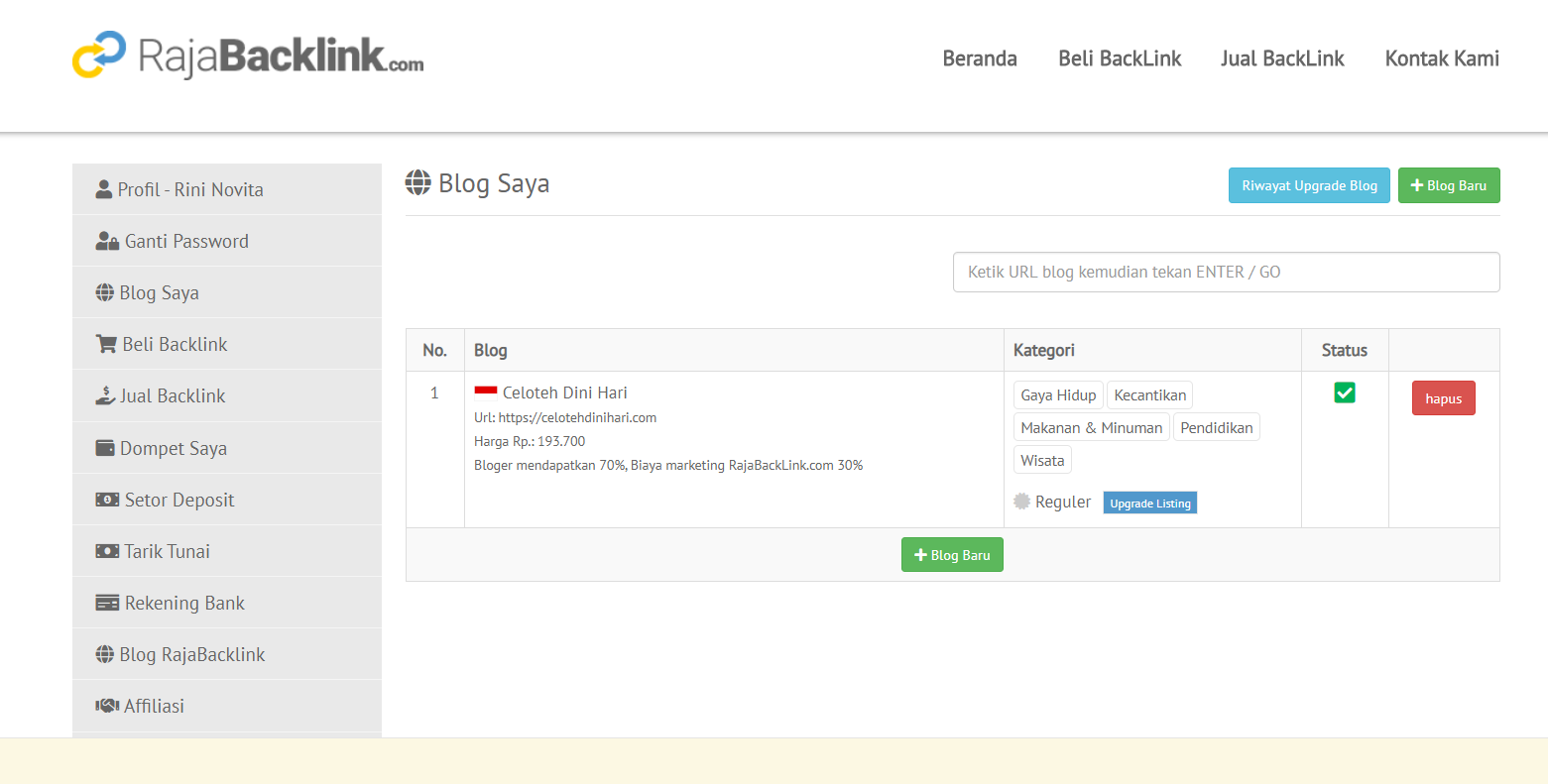1548x784 pixels.
Task: Open Beli BackLink in the top navigation
Action: coord(1120,58)
